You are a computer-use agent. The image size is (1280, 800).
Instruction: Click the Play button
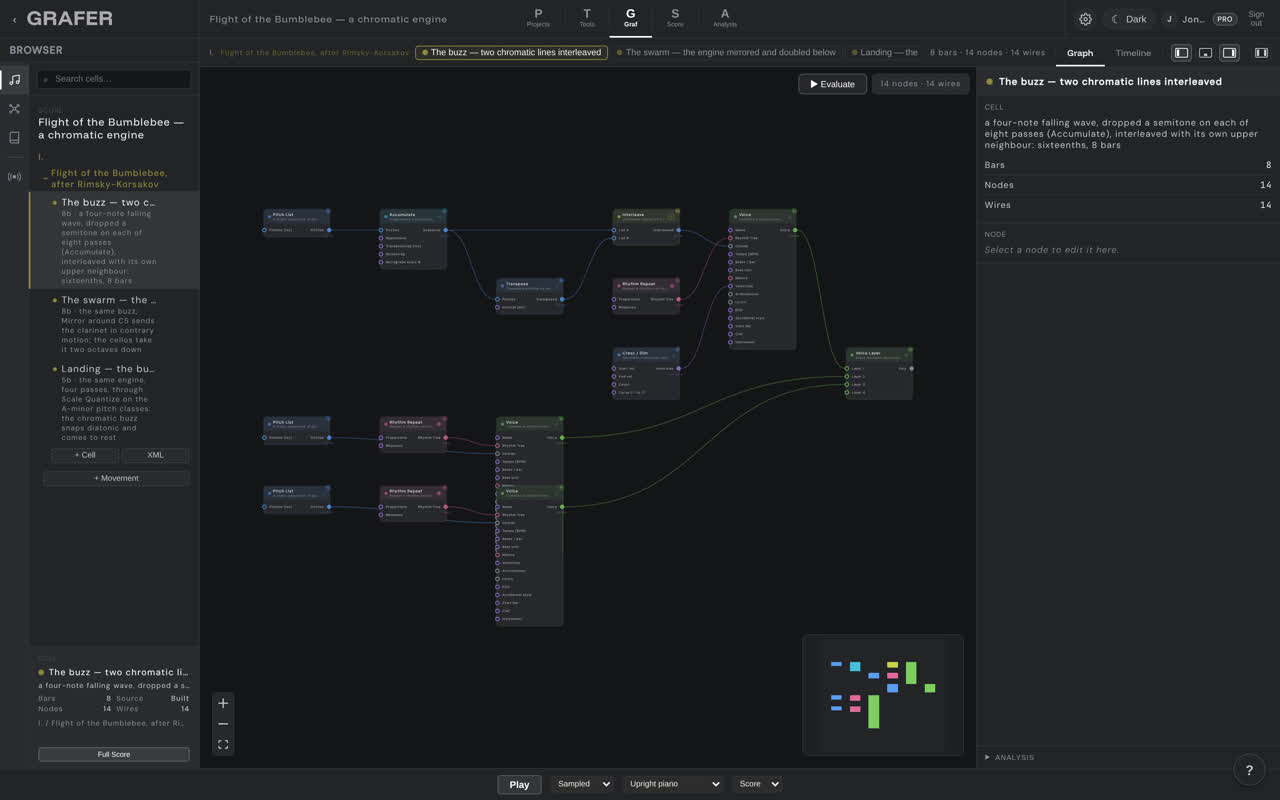coord(519,784)
